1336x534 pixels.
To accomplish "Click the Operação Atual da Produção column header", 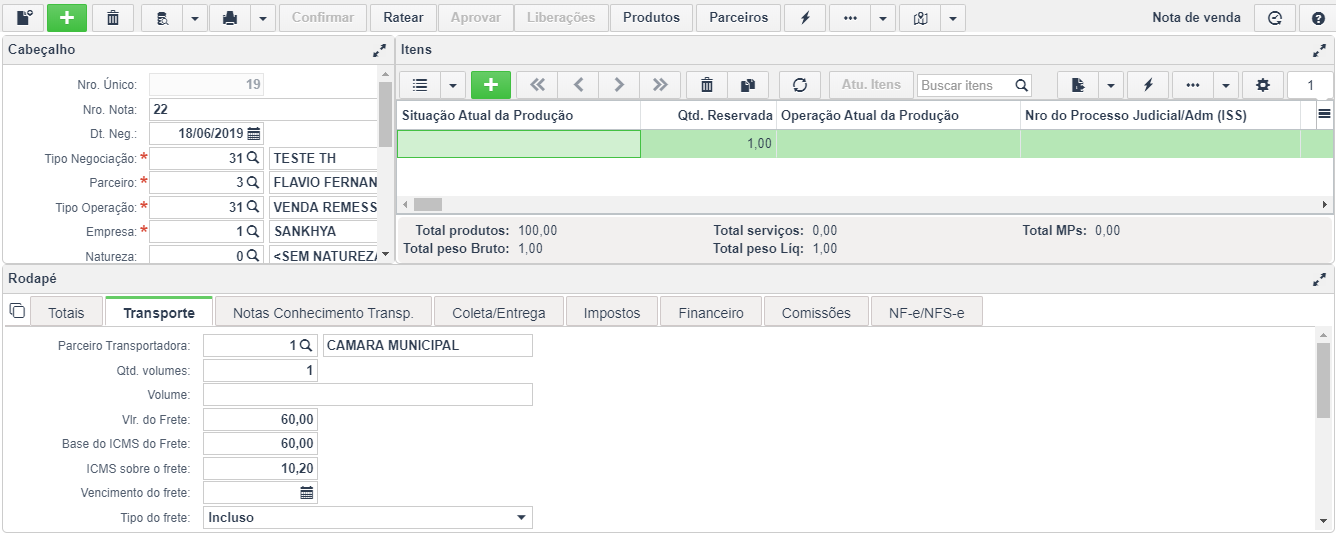I will (x=899, y=115).
